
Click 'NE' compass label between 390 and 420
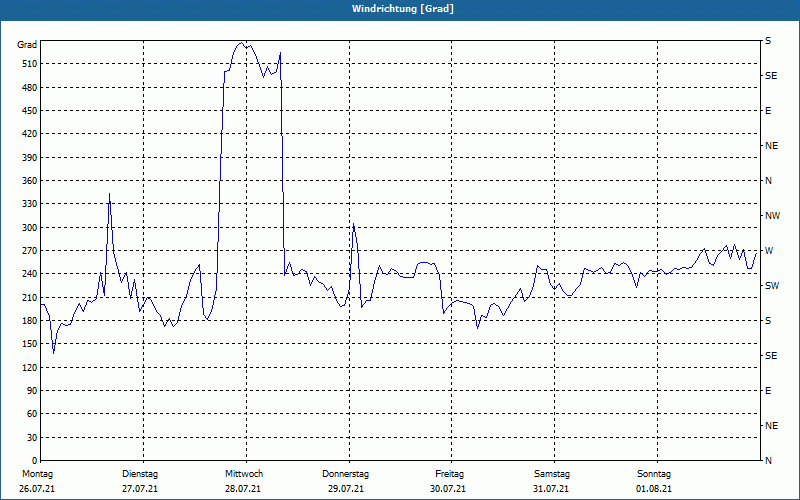click(x=771, y=146)
